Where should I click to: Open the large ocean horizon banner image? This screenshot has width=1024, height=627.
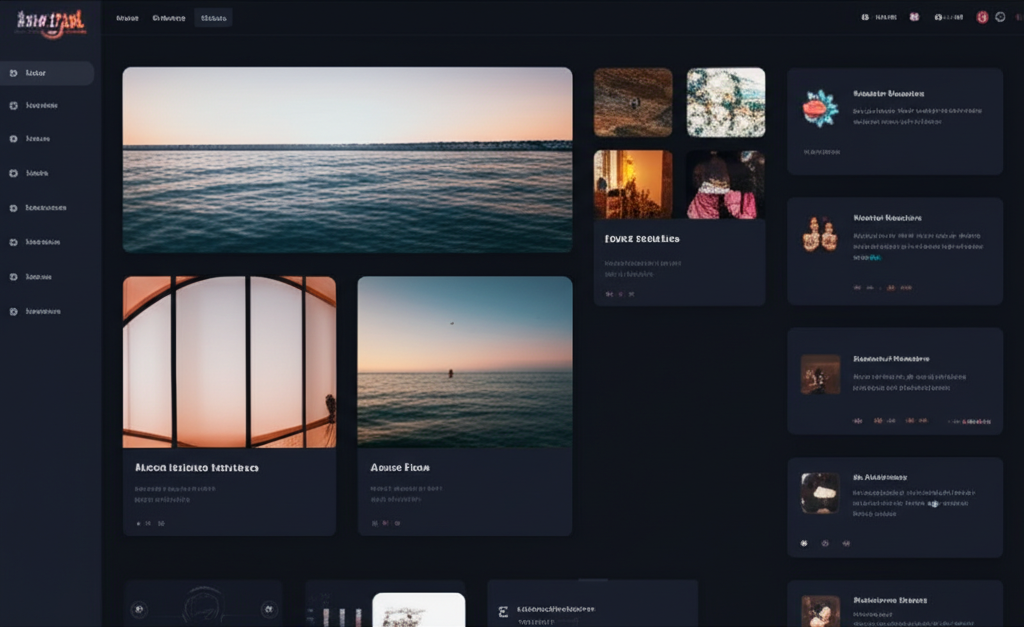pyautogui.click(x=347, y=159)
